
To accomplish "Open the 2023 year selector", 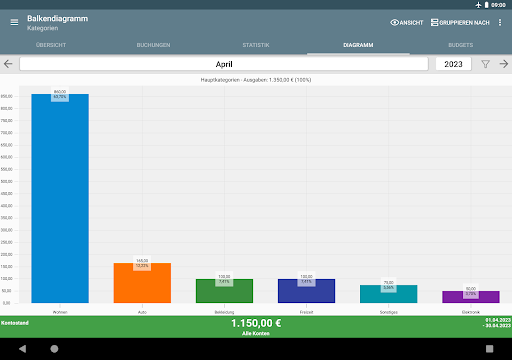I will 453,64.
